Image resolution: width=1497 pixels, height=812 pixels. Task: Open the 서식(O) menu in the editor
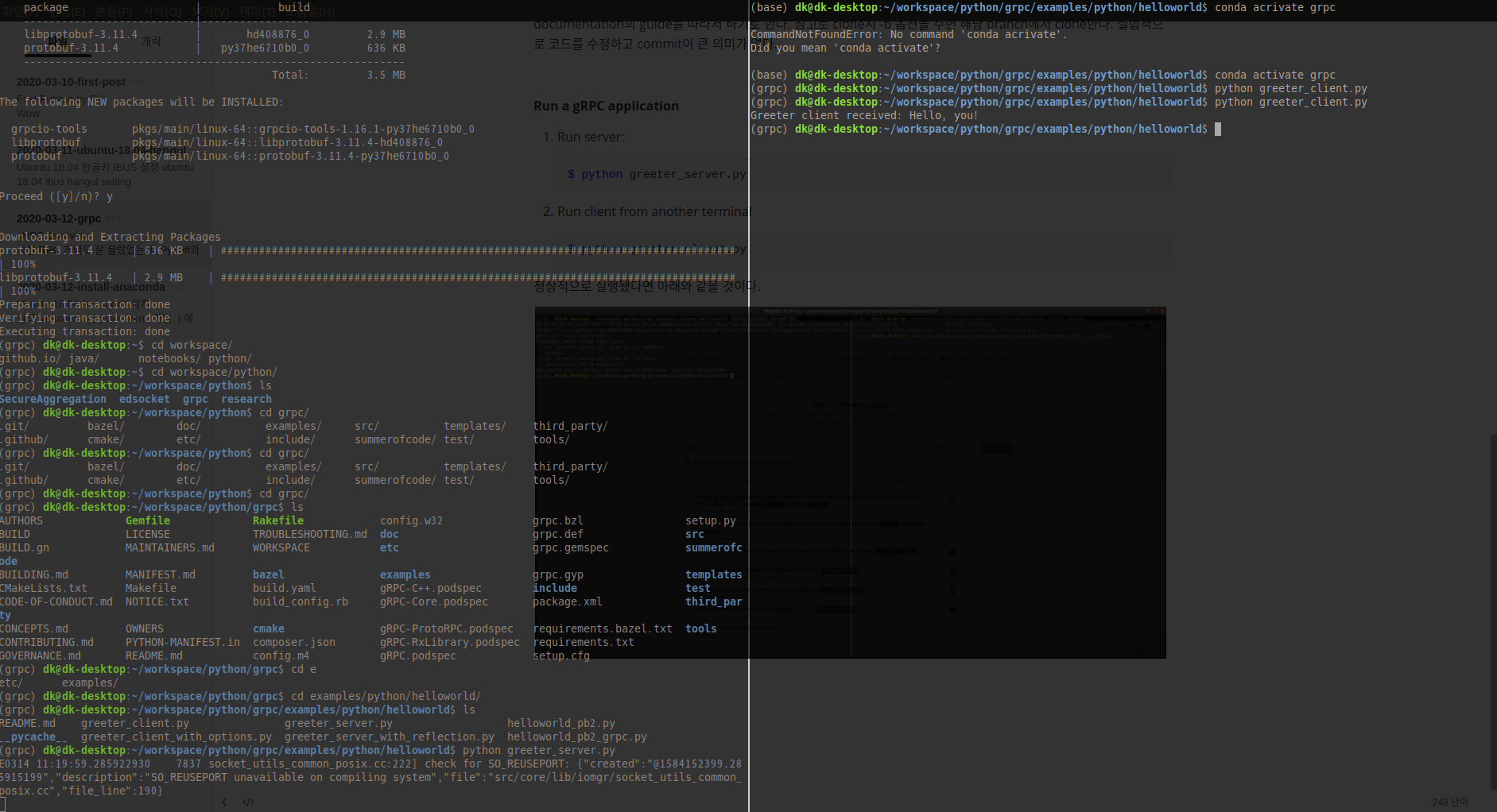pos(162,12)
